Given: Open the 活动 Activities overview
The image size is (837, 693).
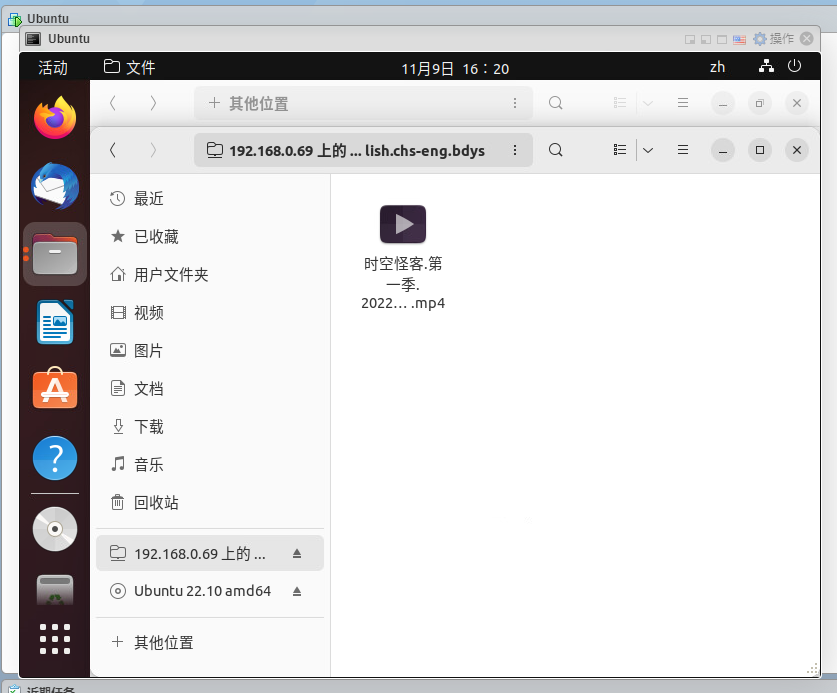Looking at the screenshot, I should 53,66.
